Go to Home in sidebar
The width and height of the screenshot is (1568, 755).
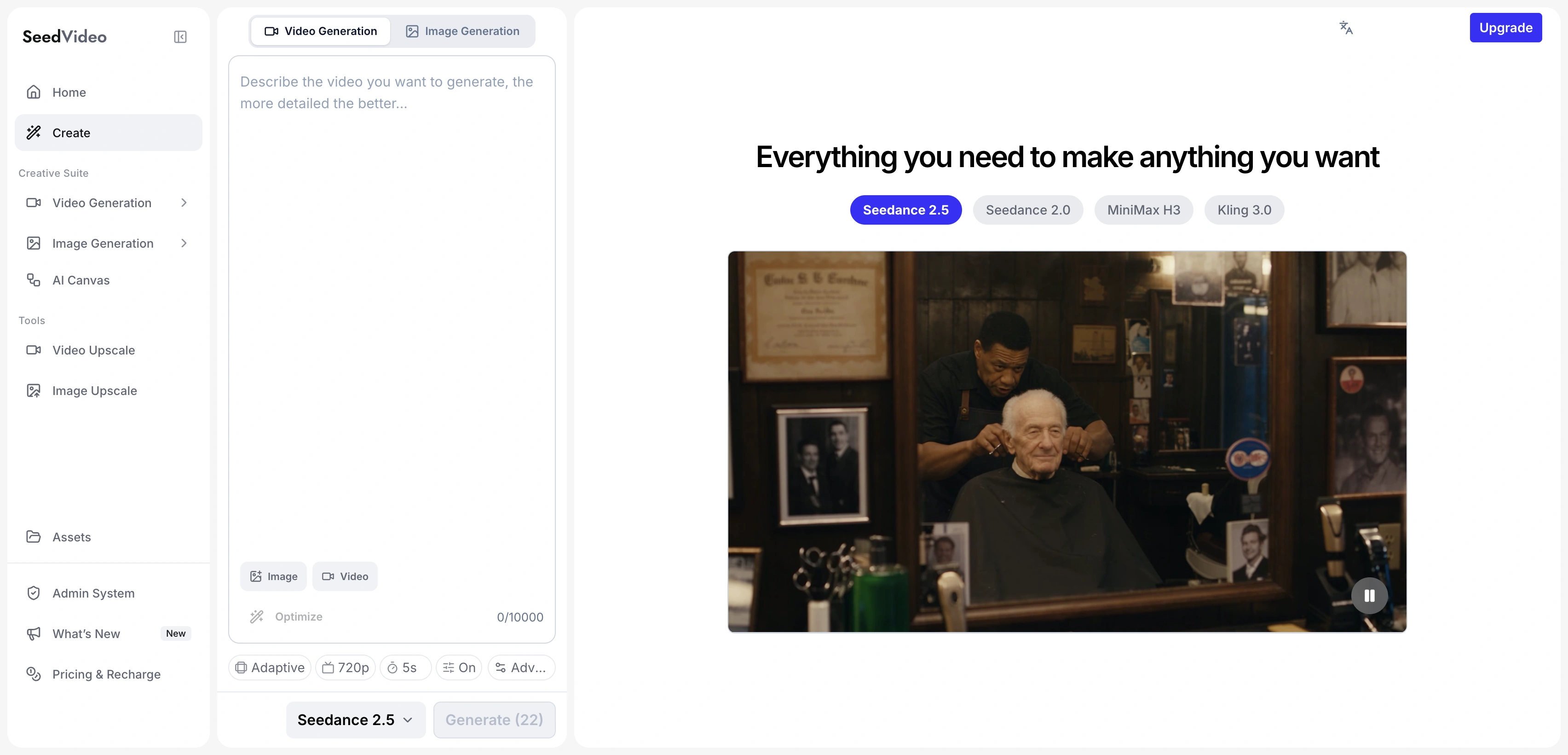point(108,93)
